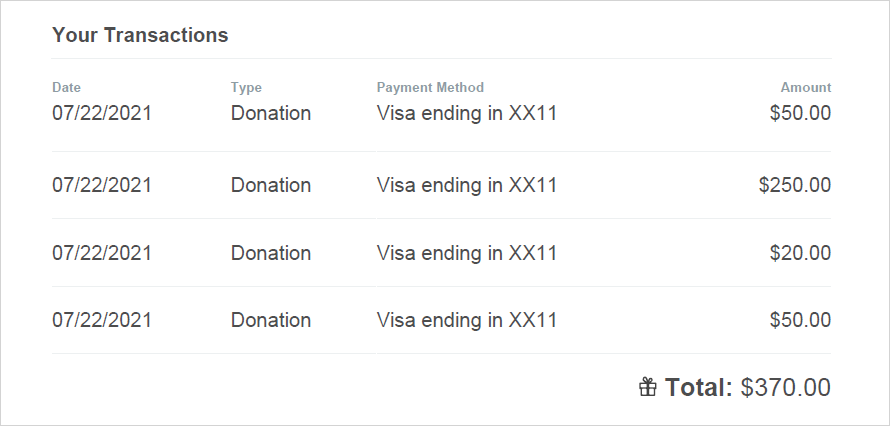Image resolution: width=890 pixels, height=426 pixels.
Task: Click the first $50.00 amount under Amount
Action: tap(800, 113)
